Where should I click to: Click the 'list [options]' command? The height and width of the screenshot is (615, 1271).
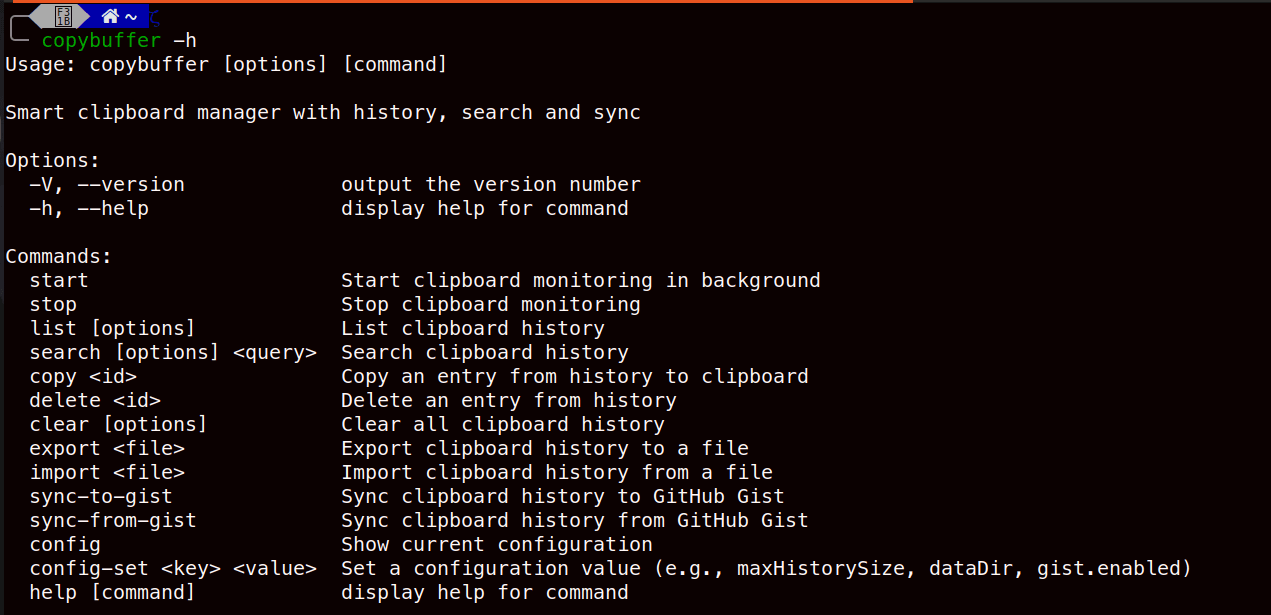[112, 329]
